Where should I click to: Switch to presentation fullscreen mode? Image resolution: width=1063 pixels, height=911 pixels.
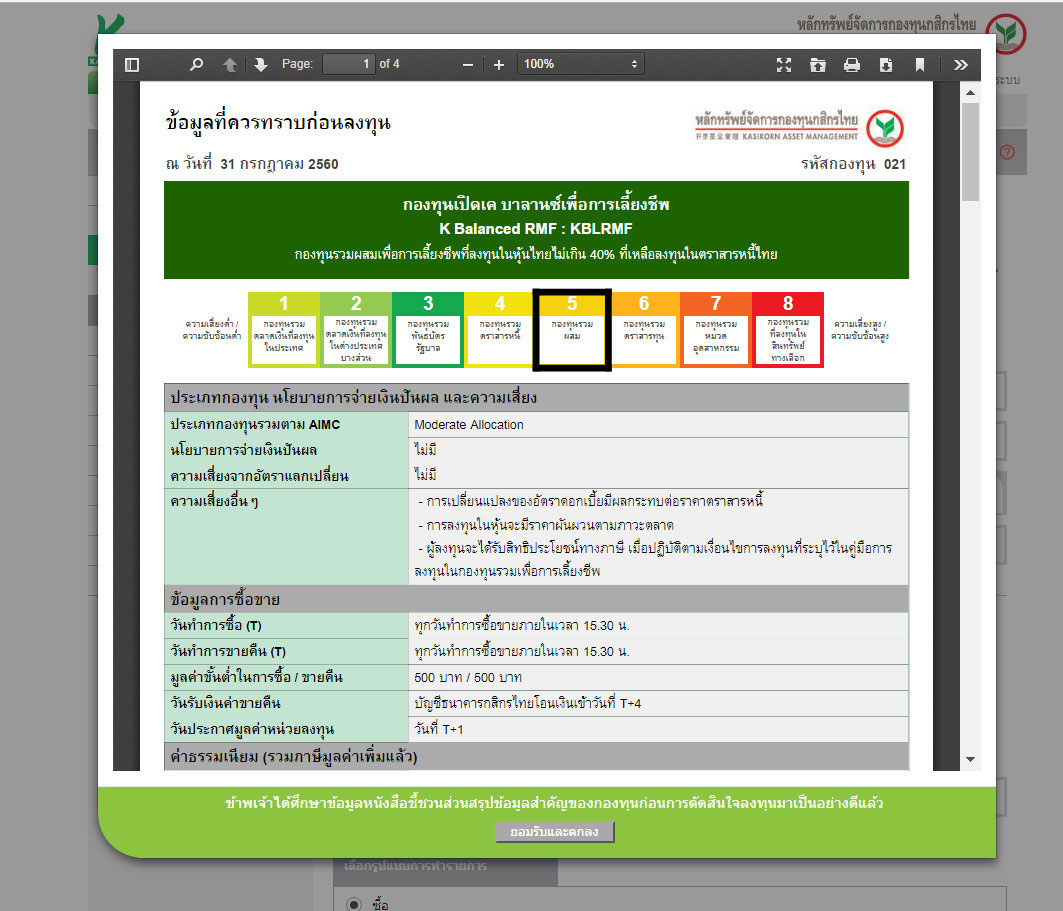point(784,64)
